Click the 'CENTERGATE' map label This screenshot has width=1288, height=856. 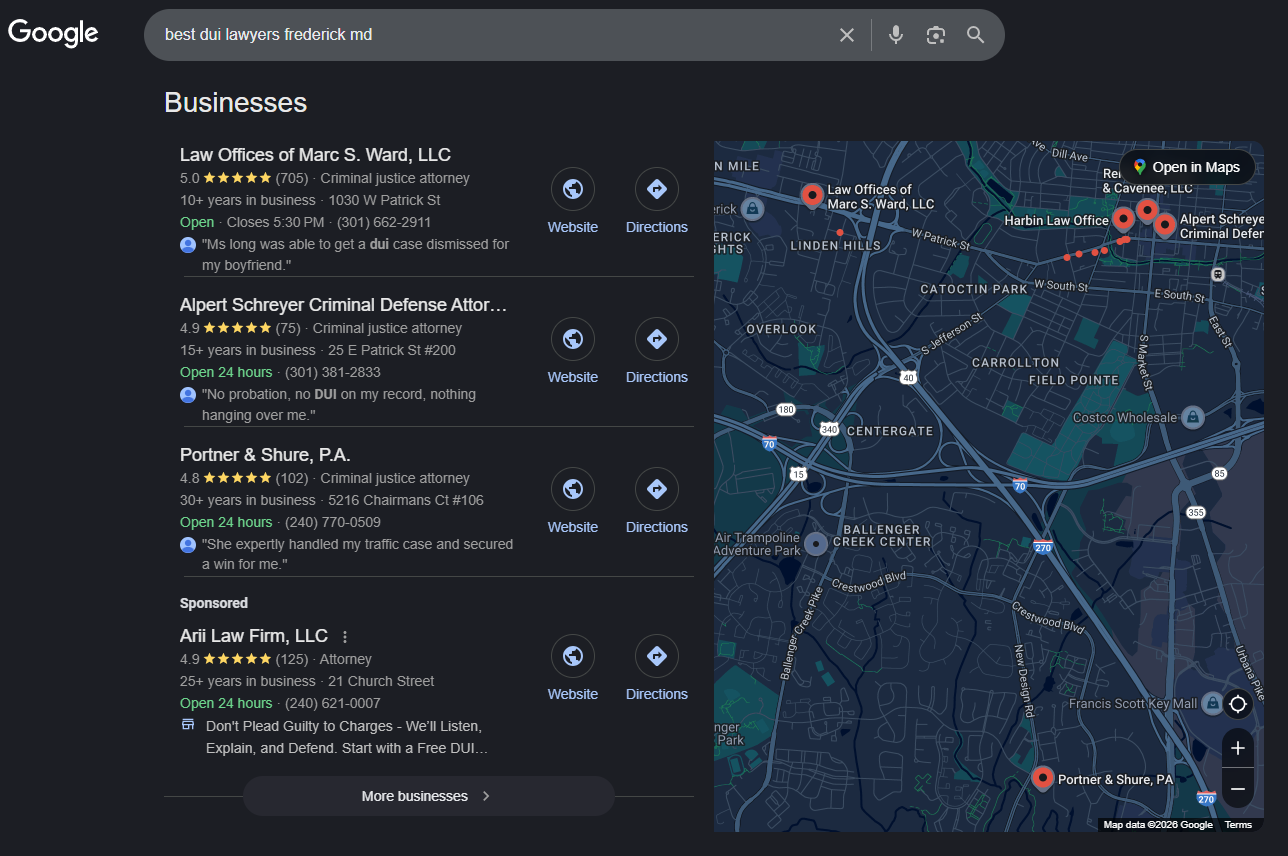coord(889,431)
